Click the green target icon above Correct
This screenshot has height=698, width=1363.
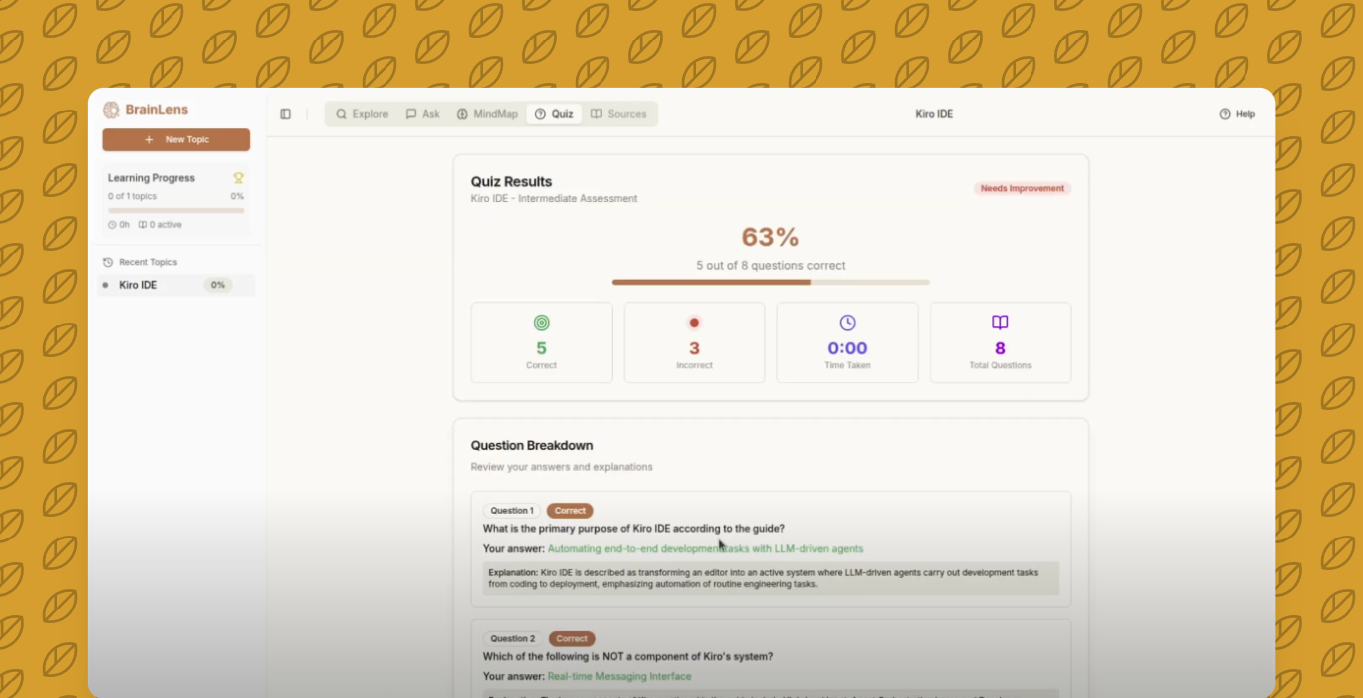(x=541, y=323)
